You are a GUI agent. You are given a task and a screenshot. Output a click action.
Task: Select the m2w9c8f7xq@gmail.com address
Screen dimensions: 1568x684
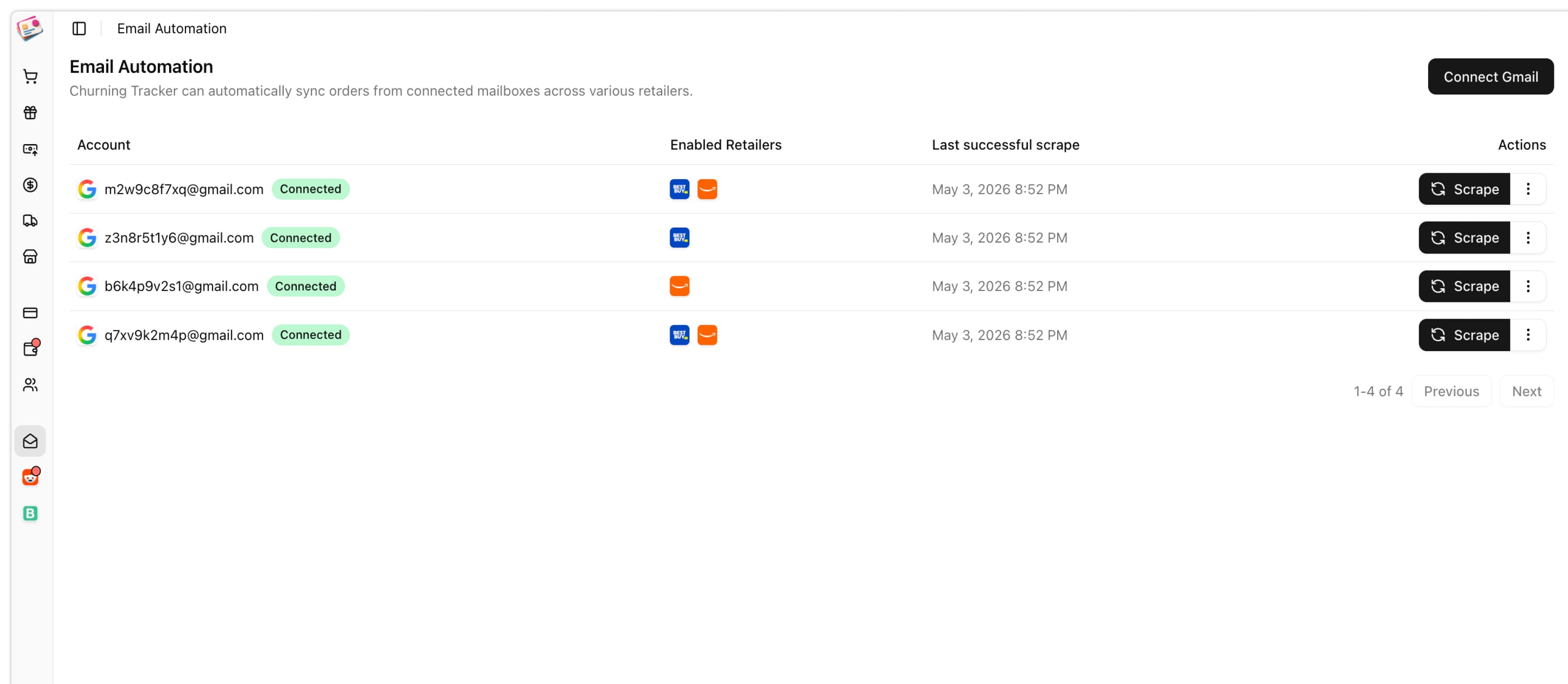click(x=184, y=189)
